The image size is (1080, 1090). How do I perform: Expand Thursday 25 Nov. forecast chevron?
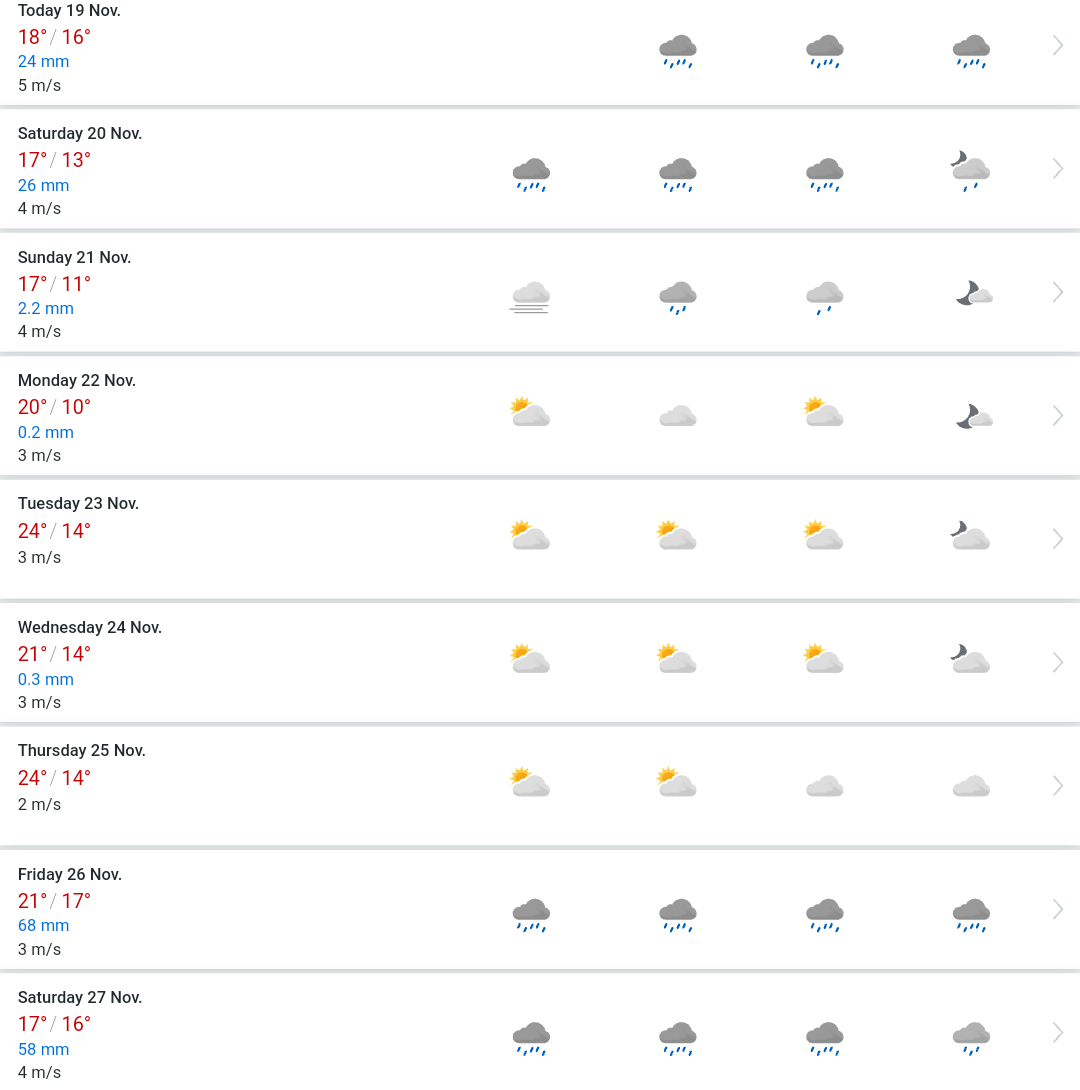(x=1058, y=786)
